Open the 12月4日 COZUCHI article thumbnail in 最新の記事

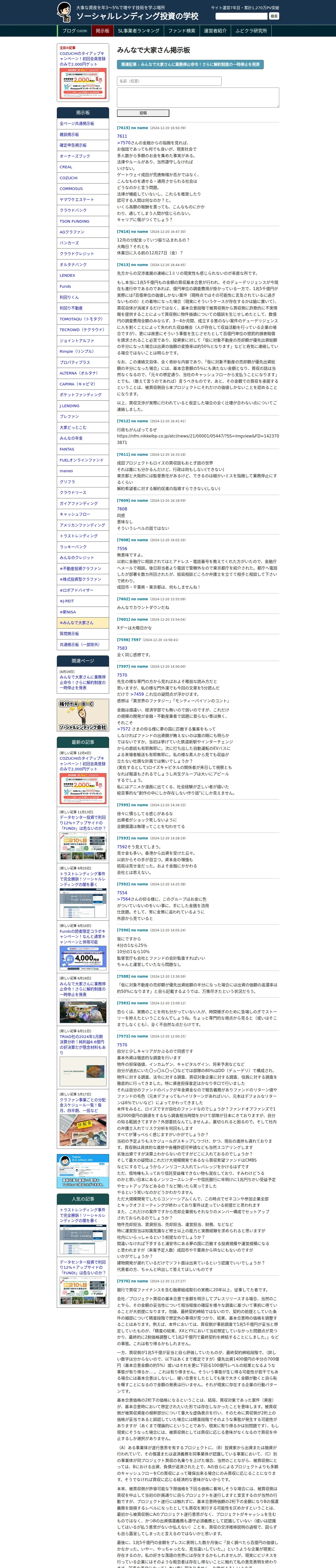(x=83, y=789)
